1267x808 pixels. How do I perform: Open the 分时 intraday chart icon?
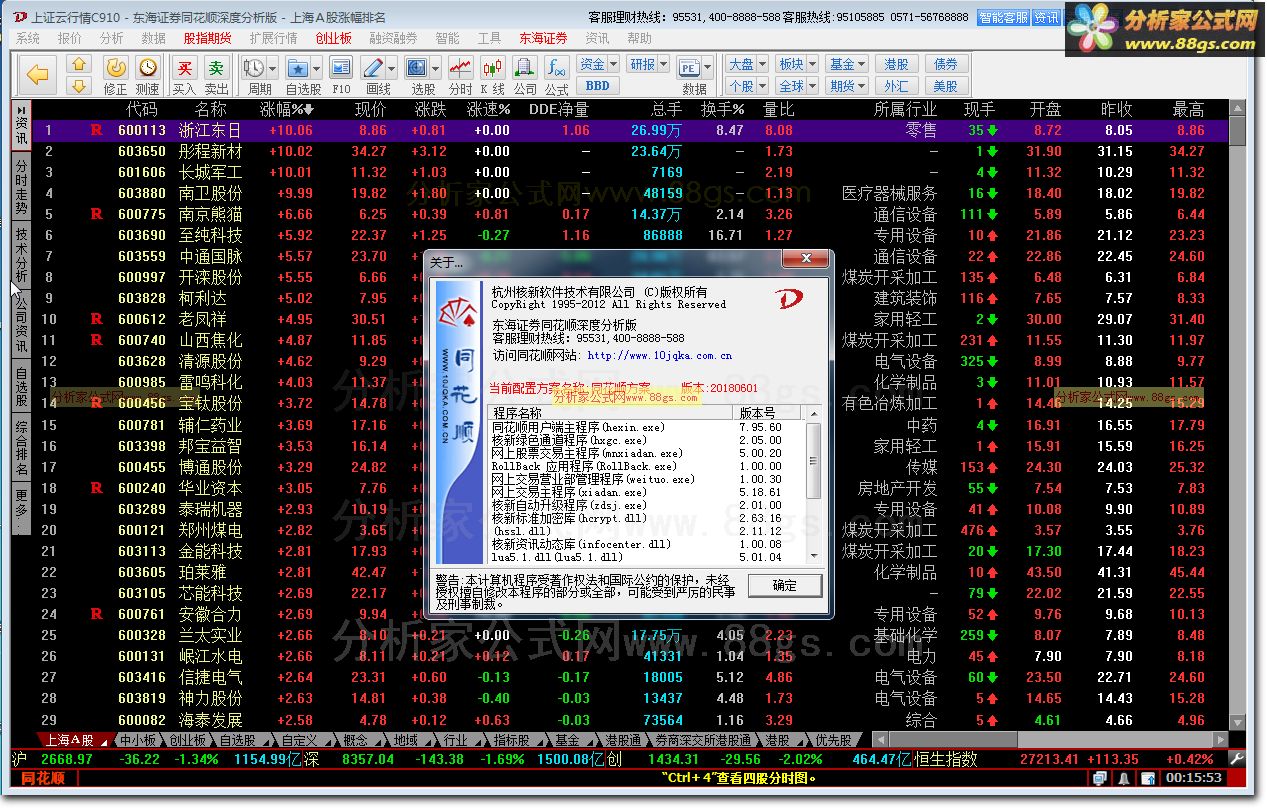point(461,68)
